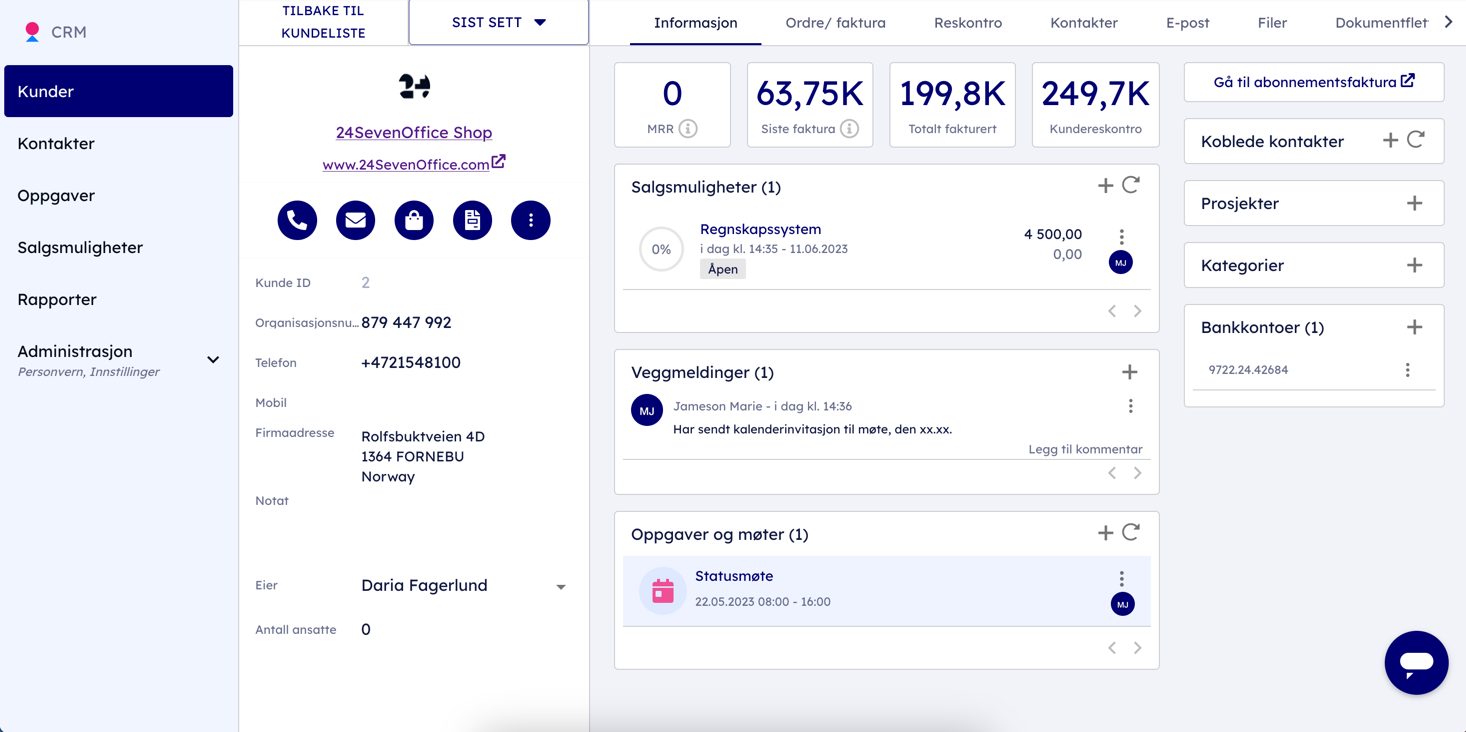Refresh the Salgsmuligheter panel

click(x=1131, y=185)
